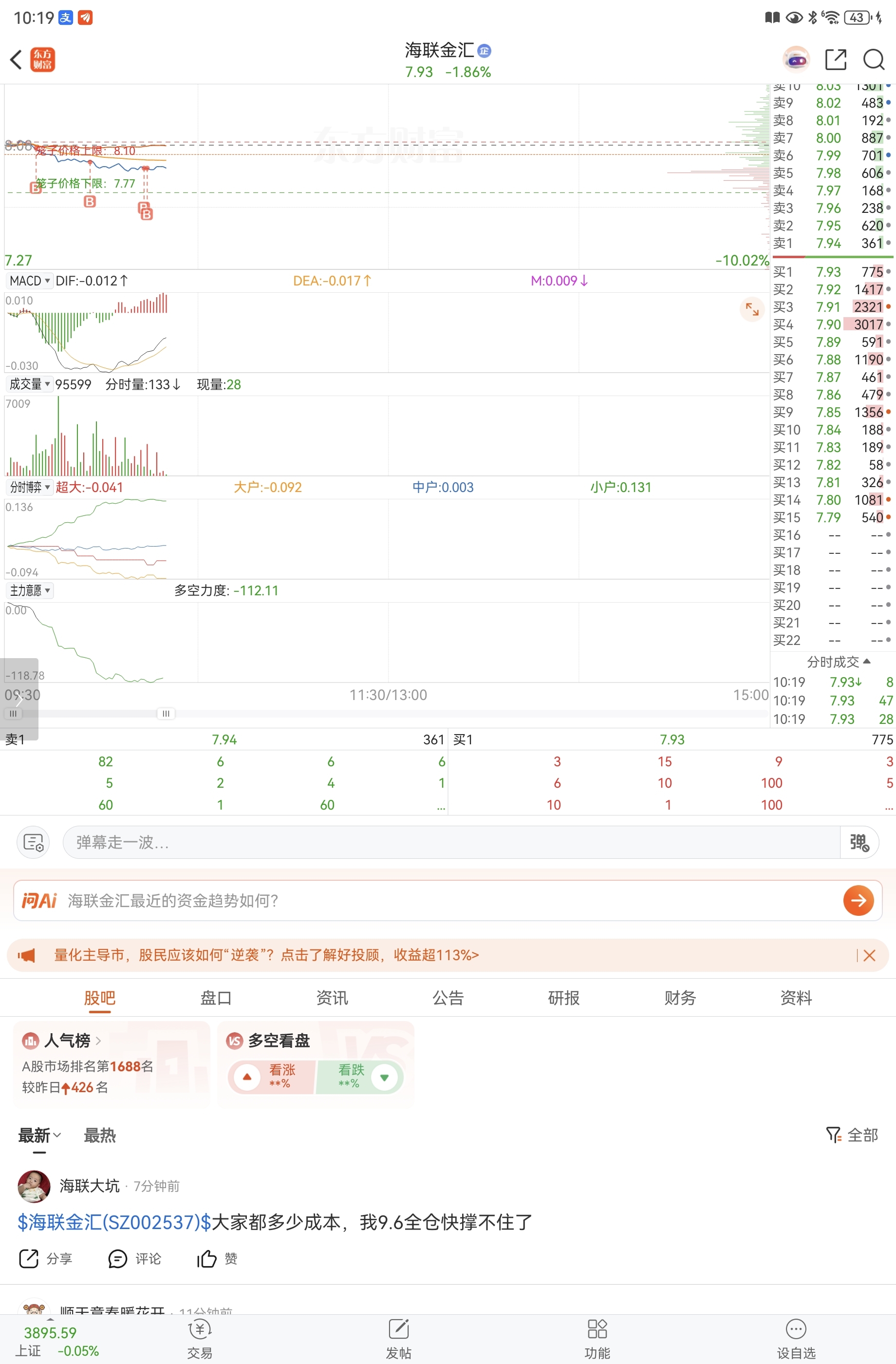Tap the 全部 filter label
Image resolution: width=896 pixels, height=1364 pixels.
(862, 1135)
